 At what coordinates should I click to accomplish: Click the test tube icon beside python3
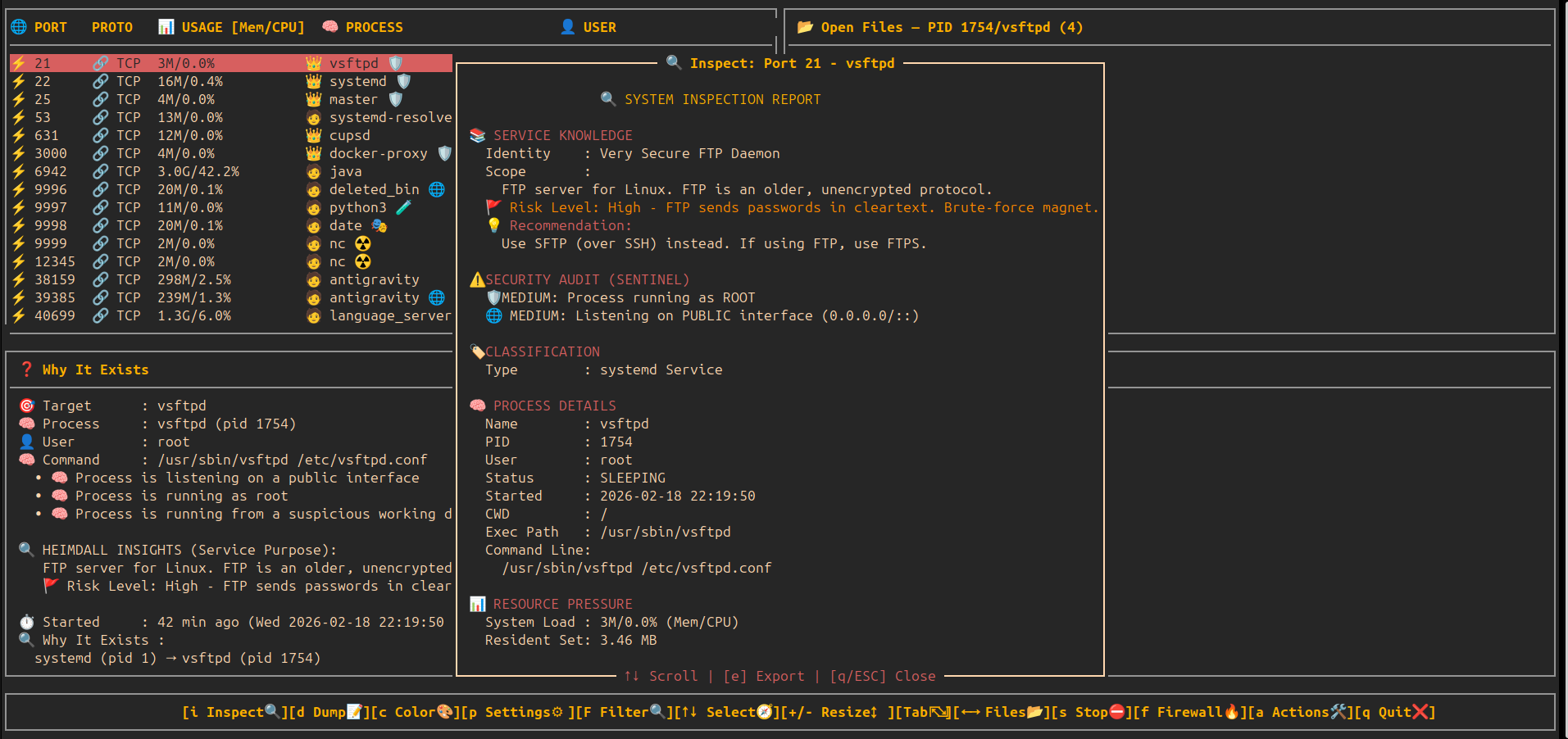pyautogui.click(x=403, y=207)
